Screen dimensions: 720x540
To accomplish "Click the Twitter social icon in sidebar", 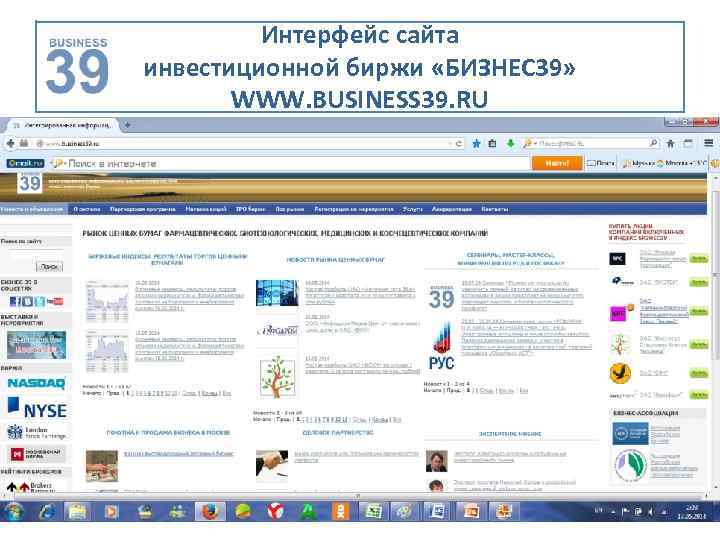I will (x=40, y=301).
